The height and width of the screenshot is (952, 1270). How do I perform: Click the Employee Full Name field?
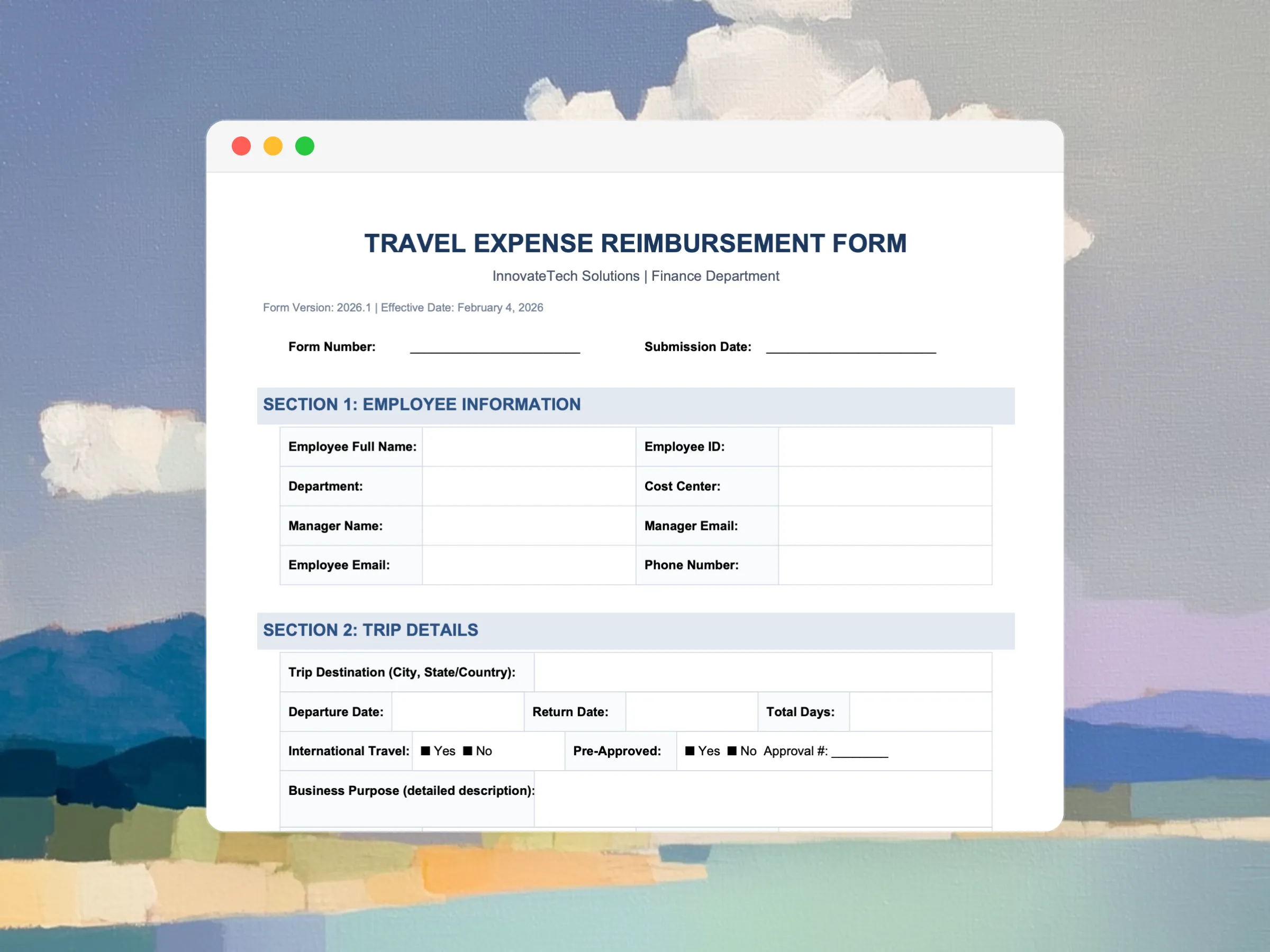[529, 446]
